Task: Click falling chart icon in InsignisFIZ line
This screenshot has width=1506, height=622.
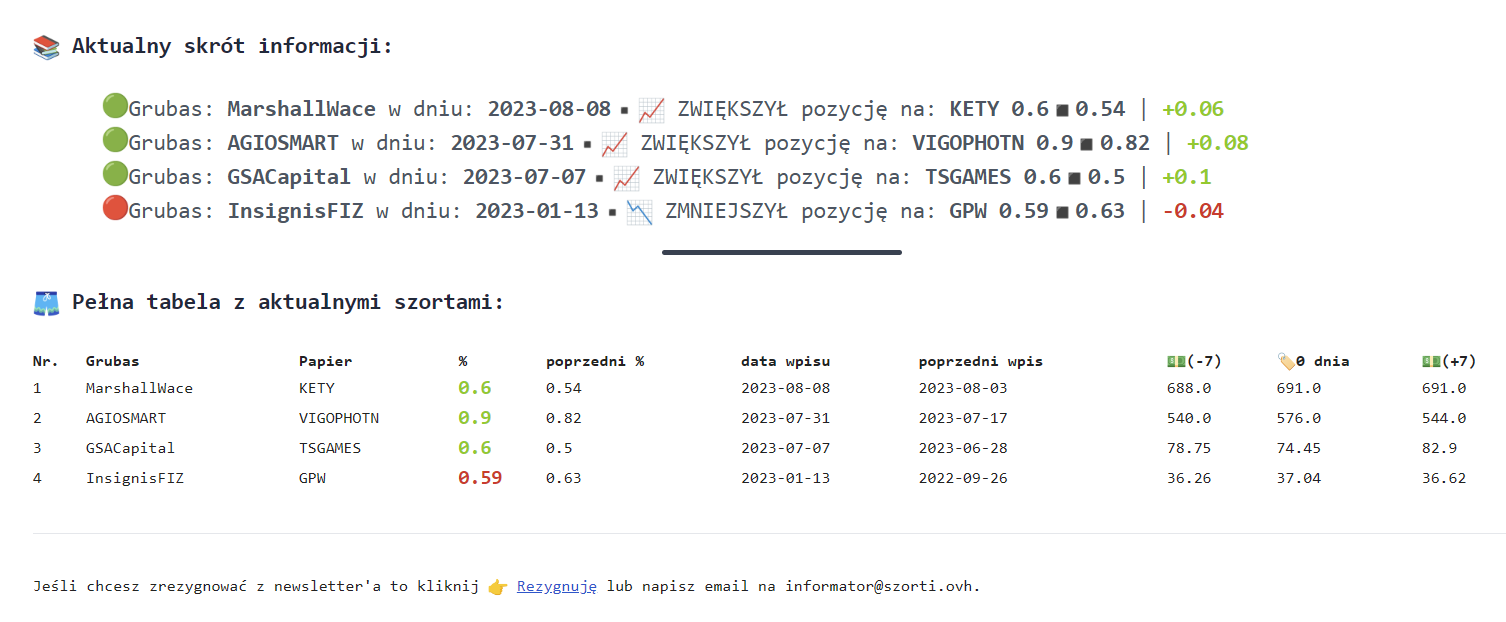Action: pos(638,211)
